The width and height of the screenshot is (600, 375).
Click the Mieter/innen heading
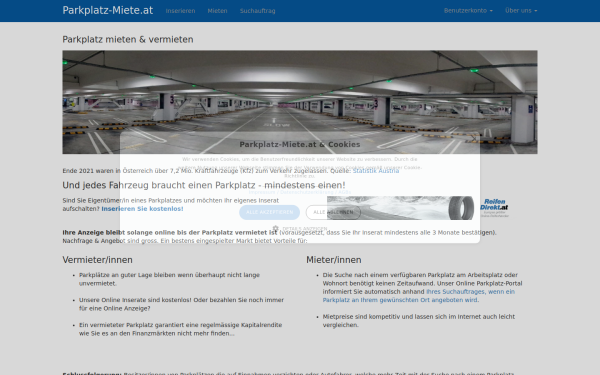point(334,260)
